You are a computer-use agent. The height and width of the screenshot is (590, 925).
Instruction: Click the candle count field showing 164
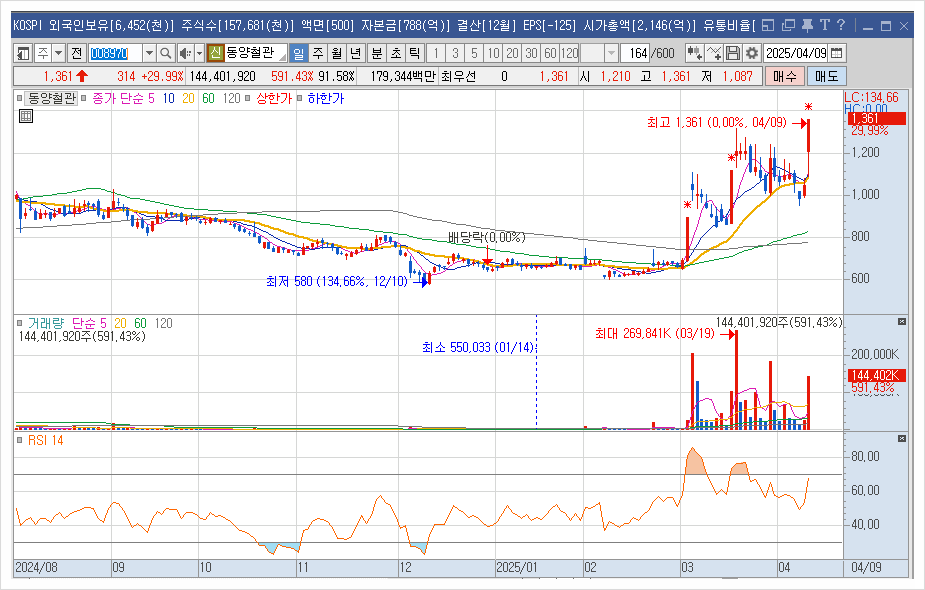point(635,54)
